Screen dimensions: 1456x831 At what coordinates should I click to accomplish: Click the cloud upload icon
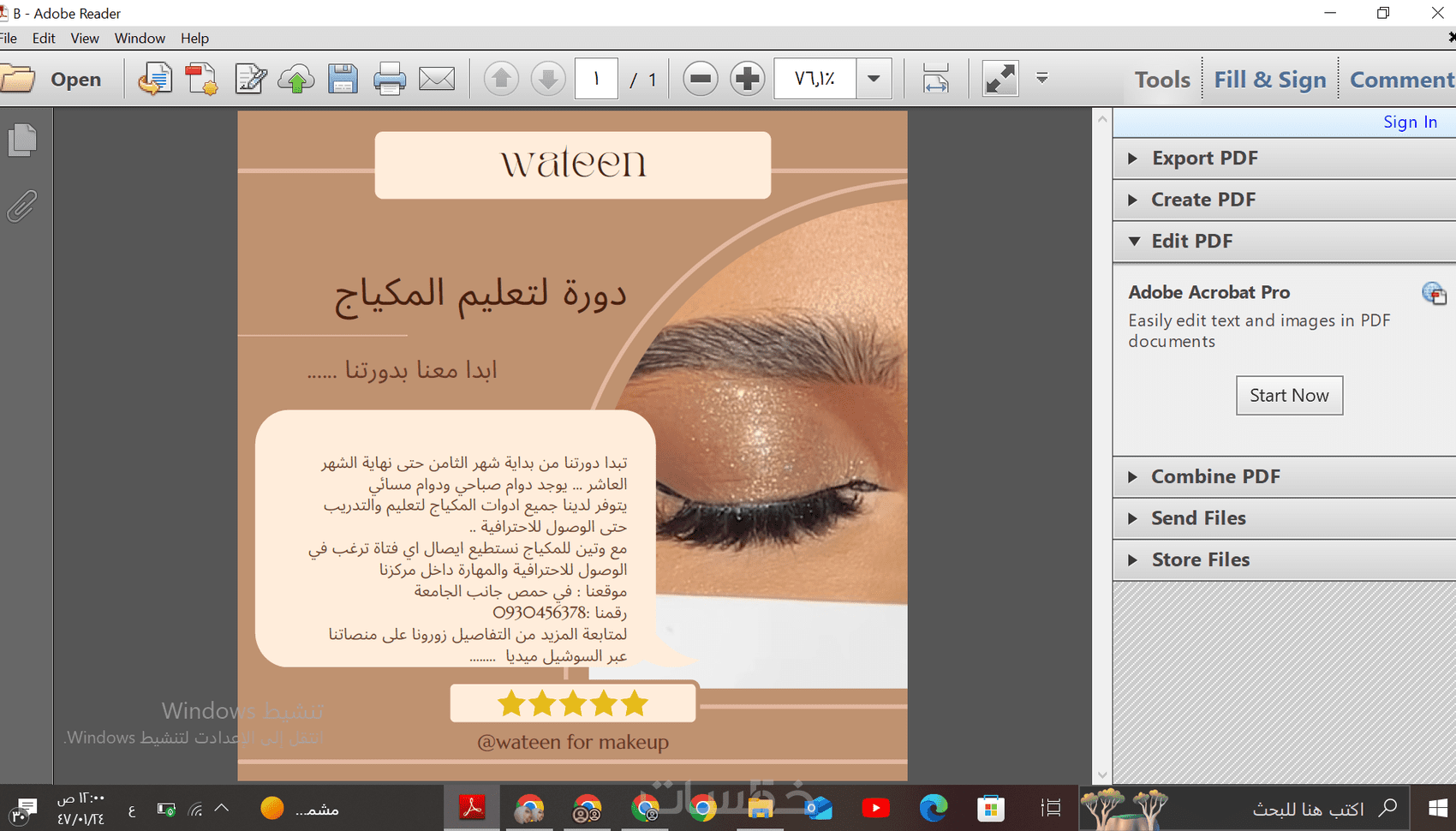pos(296,80)
